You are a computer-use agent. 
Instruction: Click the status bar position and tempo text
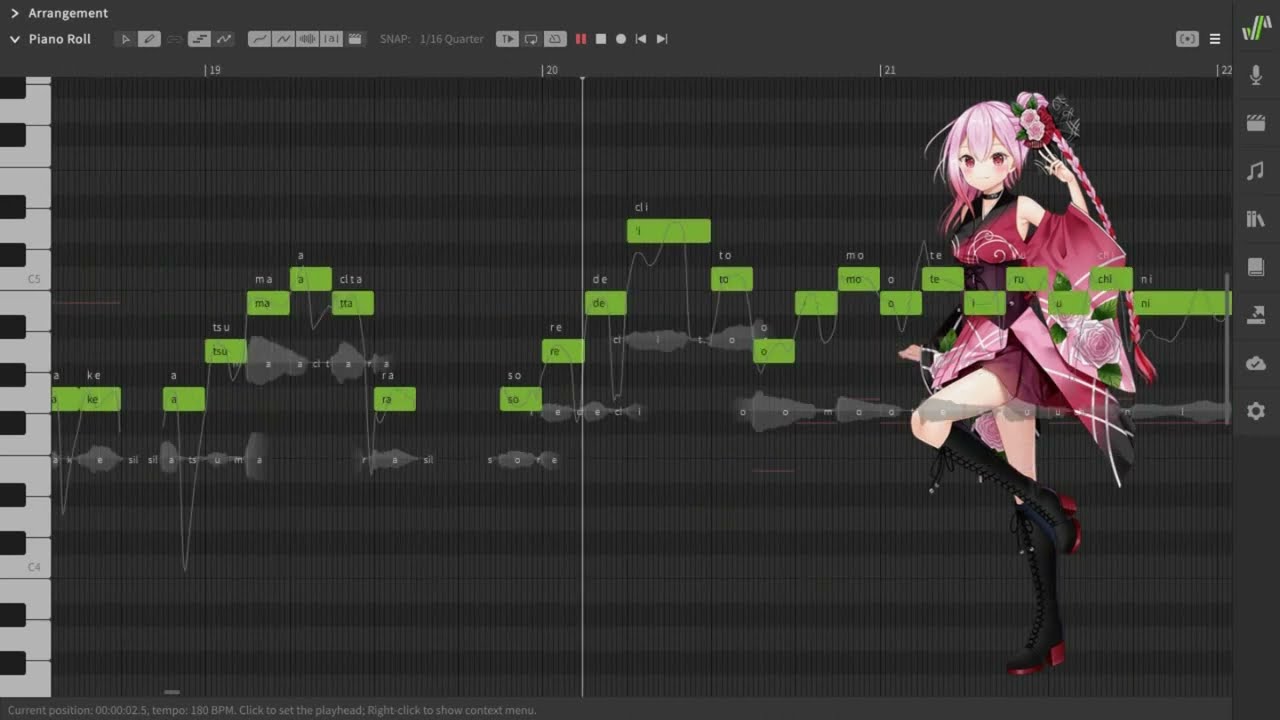pyautogui.click(x=272, y=710)
